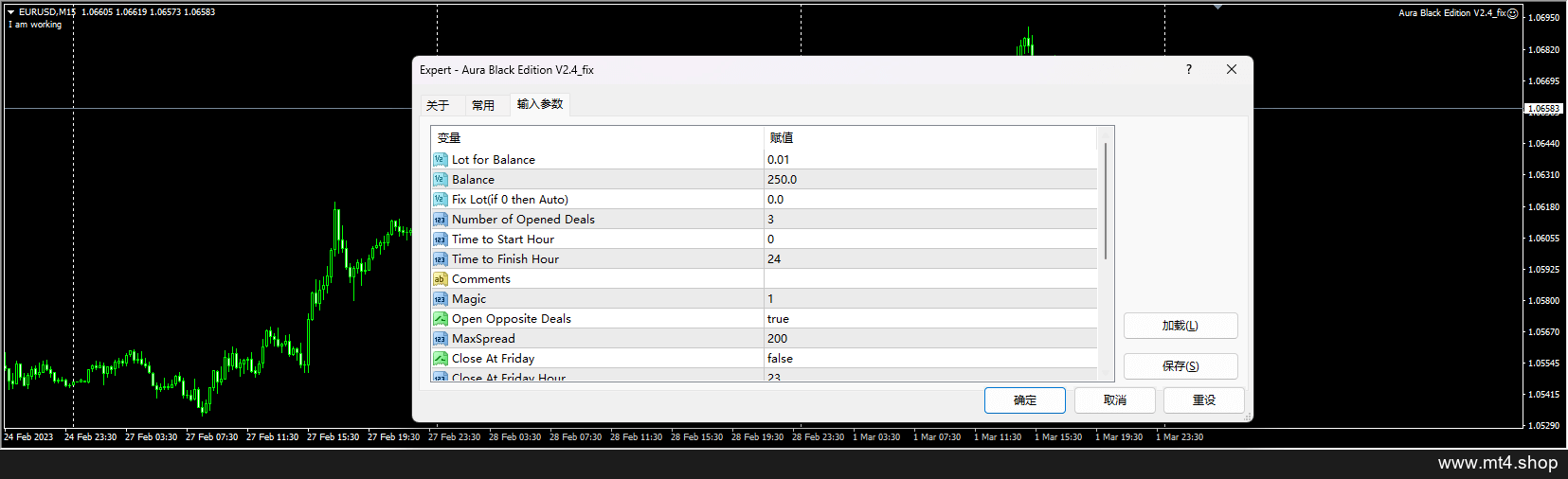Click the Time to Start Hour label
This screenshot has width=1568, height=479.
click(x=503, y=239)
